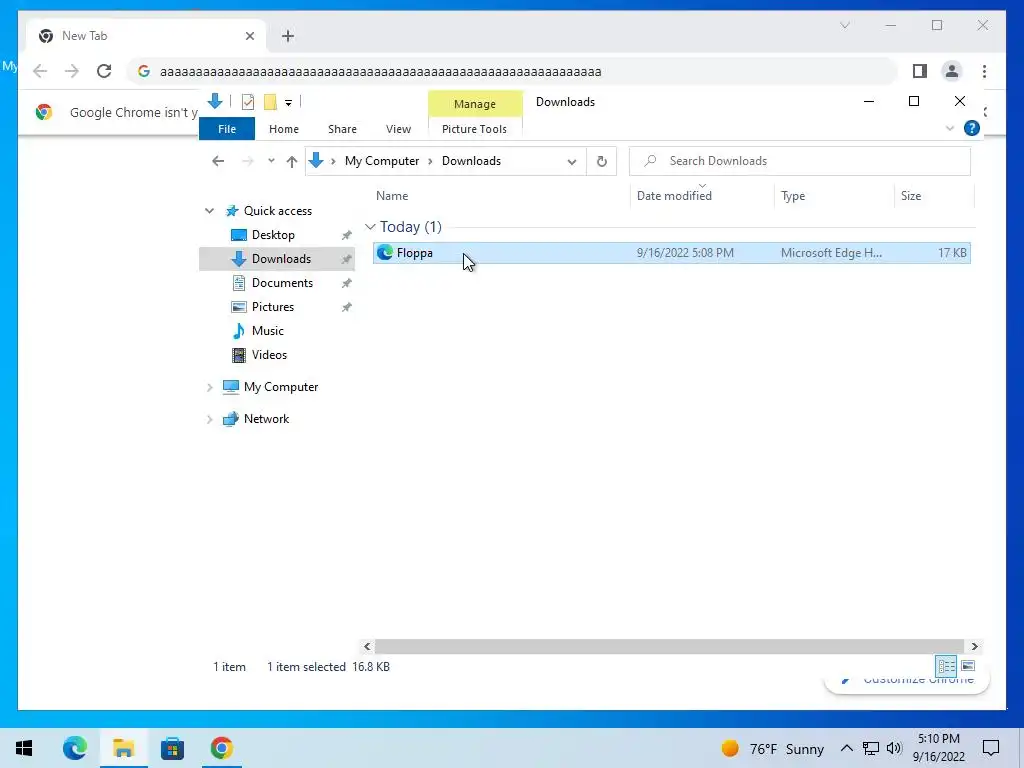
Task: Click the Search Downloads field
Action: click(799, 161)
